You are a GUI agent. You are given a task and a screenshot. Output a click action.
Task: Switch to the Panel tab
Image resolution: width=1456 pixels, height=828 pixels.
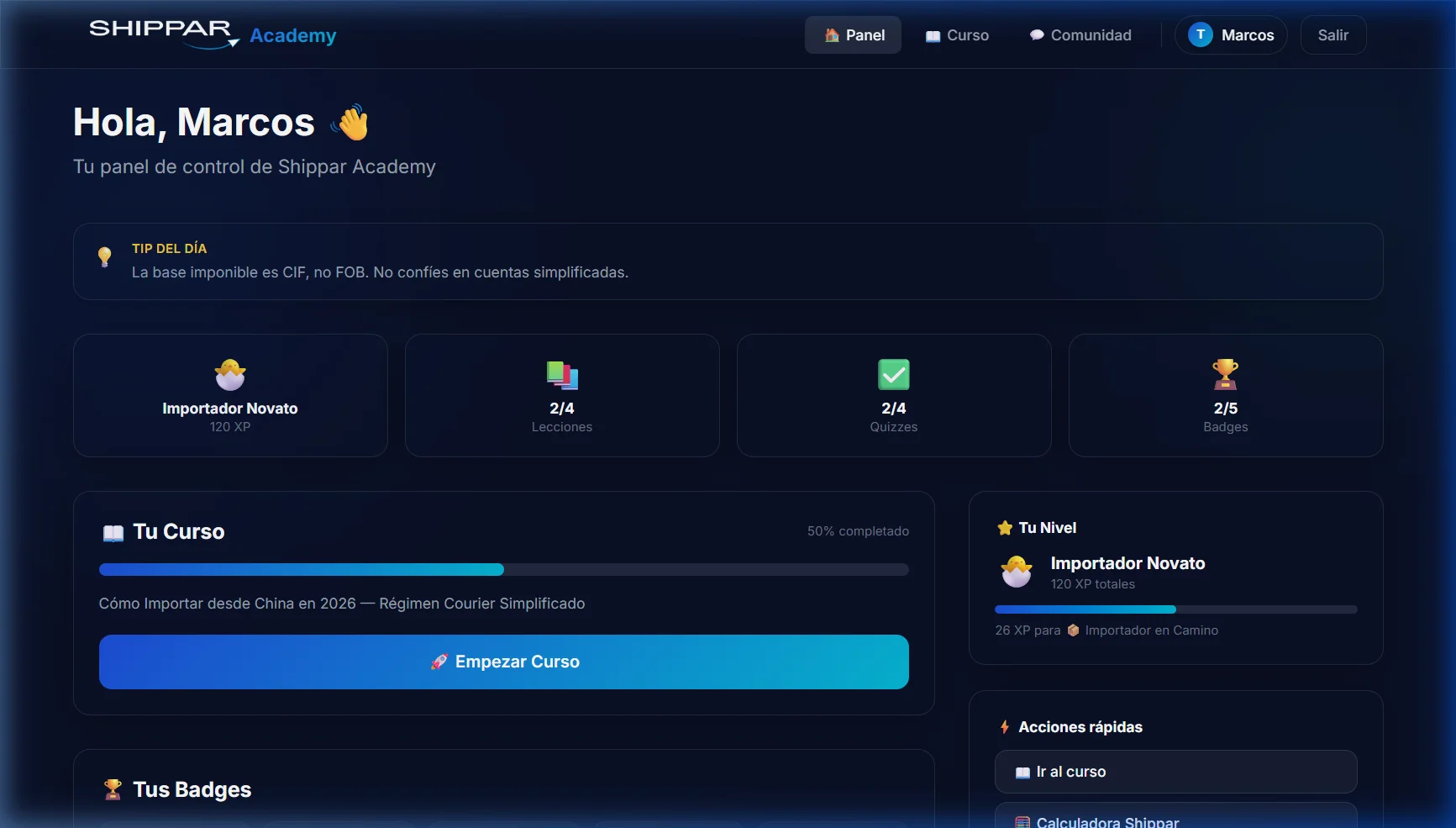[x=853, y=34]
